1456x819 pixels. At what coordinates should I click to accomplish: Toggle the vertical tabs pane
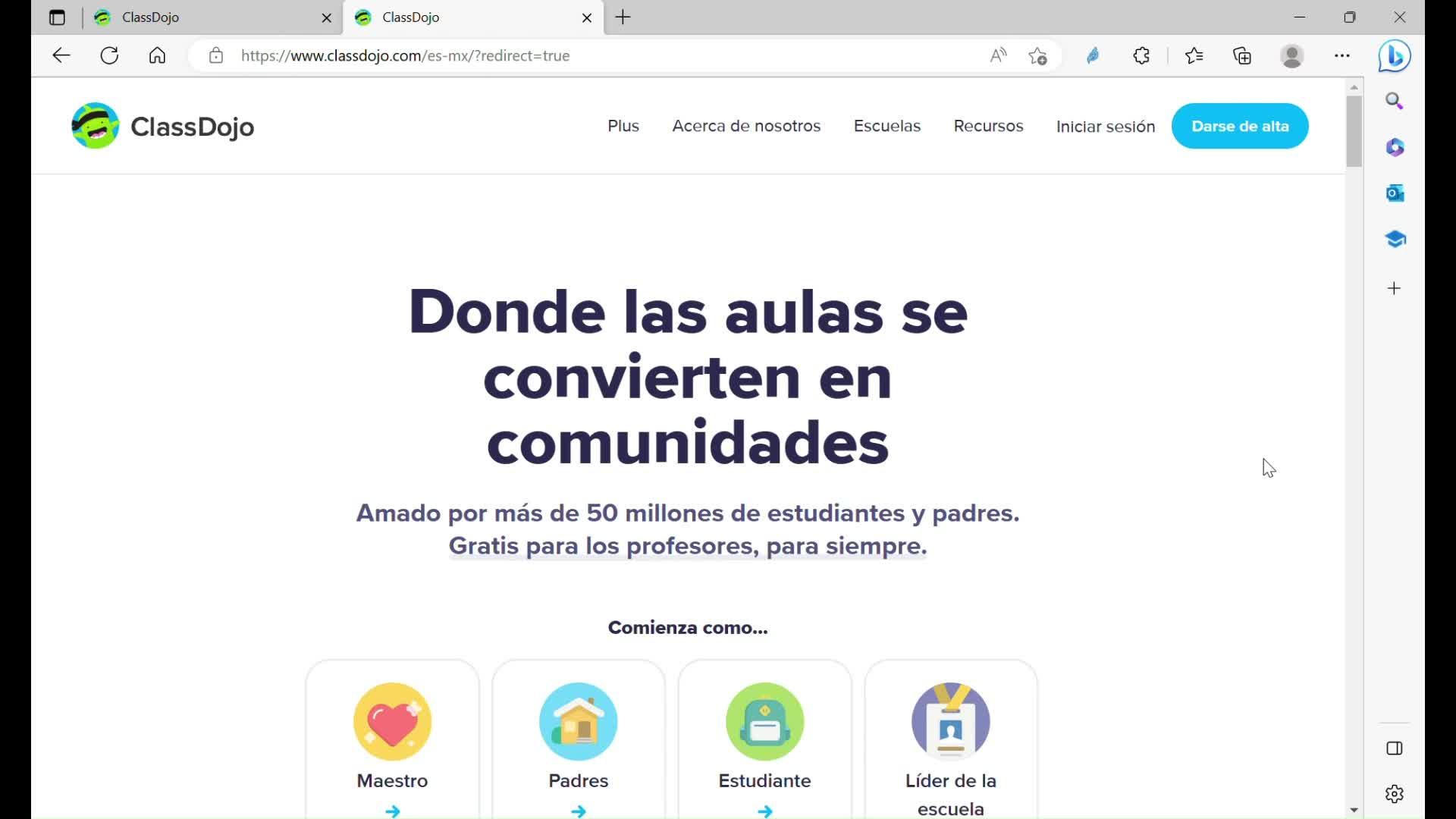click(57, 17)
